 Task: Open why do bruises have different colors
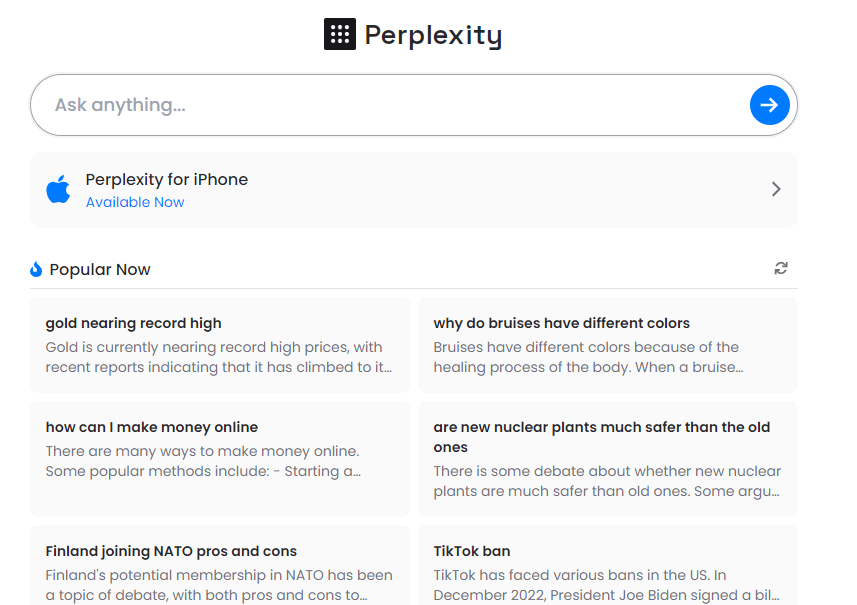(x=561, y=323)
